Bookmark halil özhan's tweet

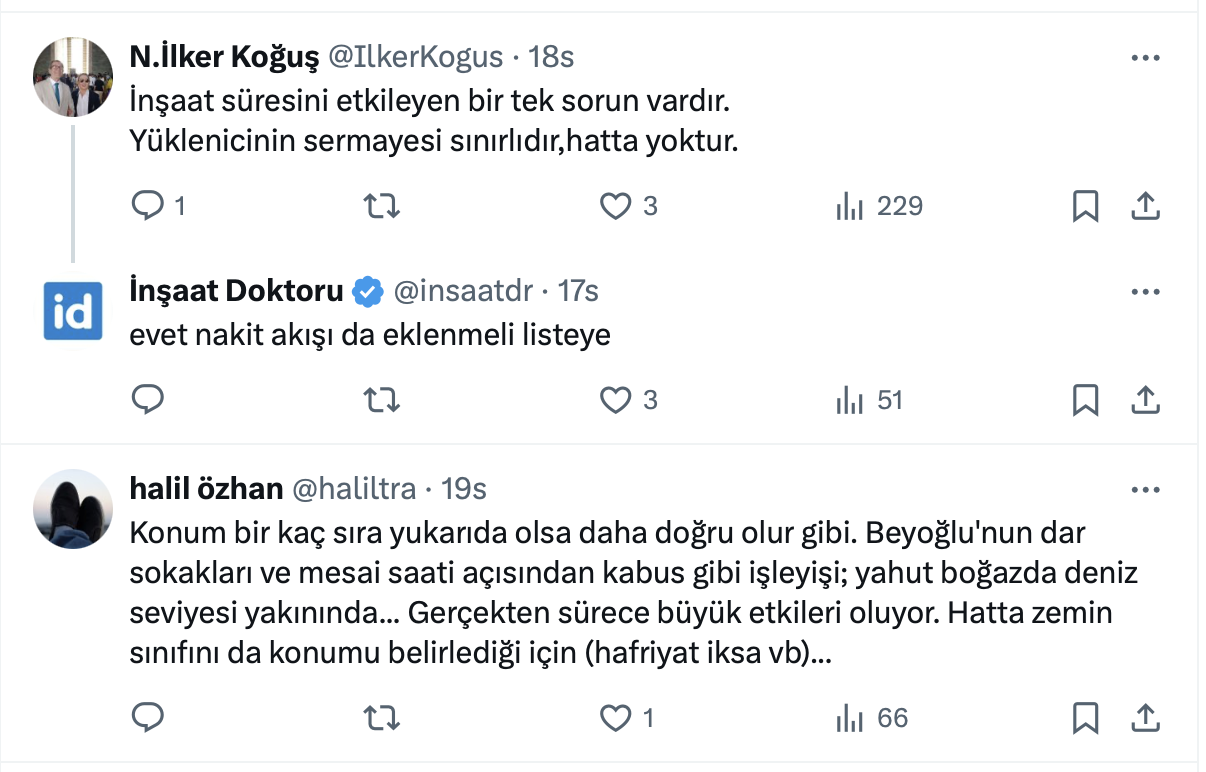coord(1085,717)
